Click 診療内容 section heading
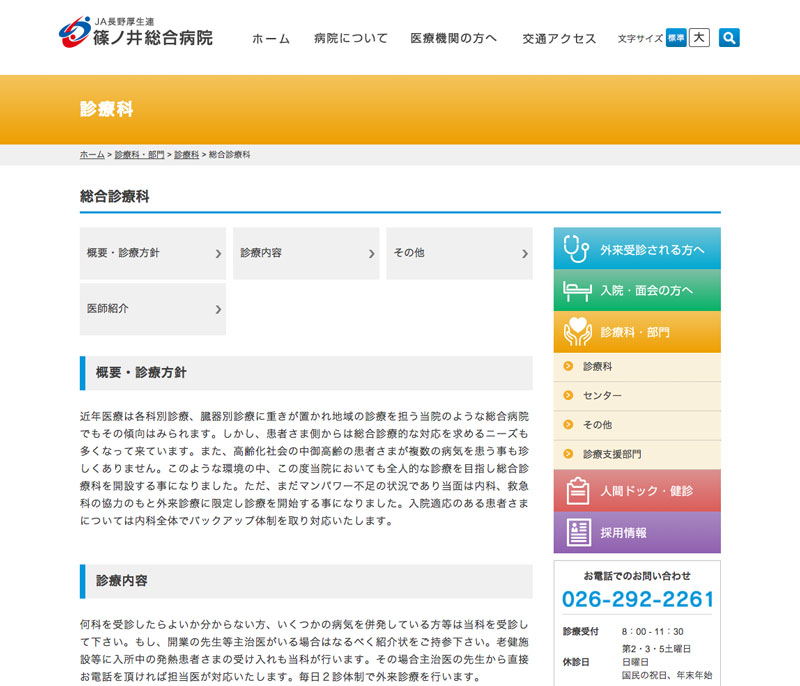The width and height of the screenshot is (800, 686). point(121,581)
